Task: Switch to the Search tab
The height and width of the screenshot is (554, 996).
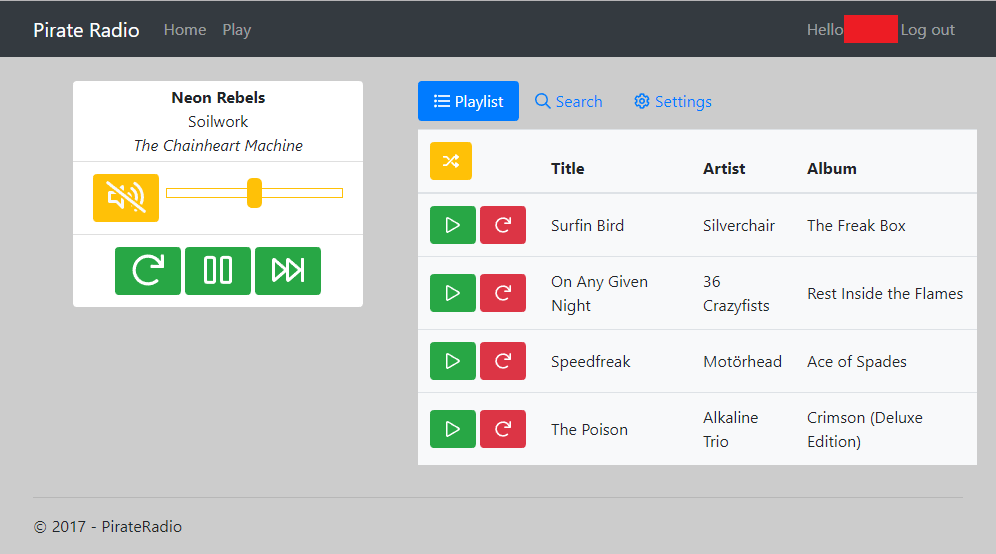Action: point(569,101)
